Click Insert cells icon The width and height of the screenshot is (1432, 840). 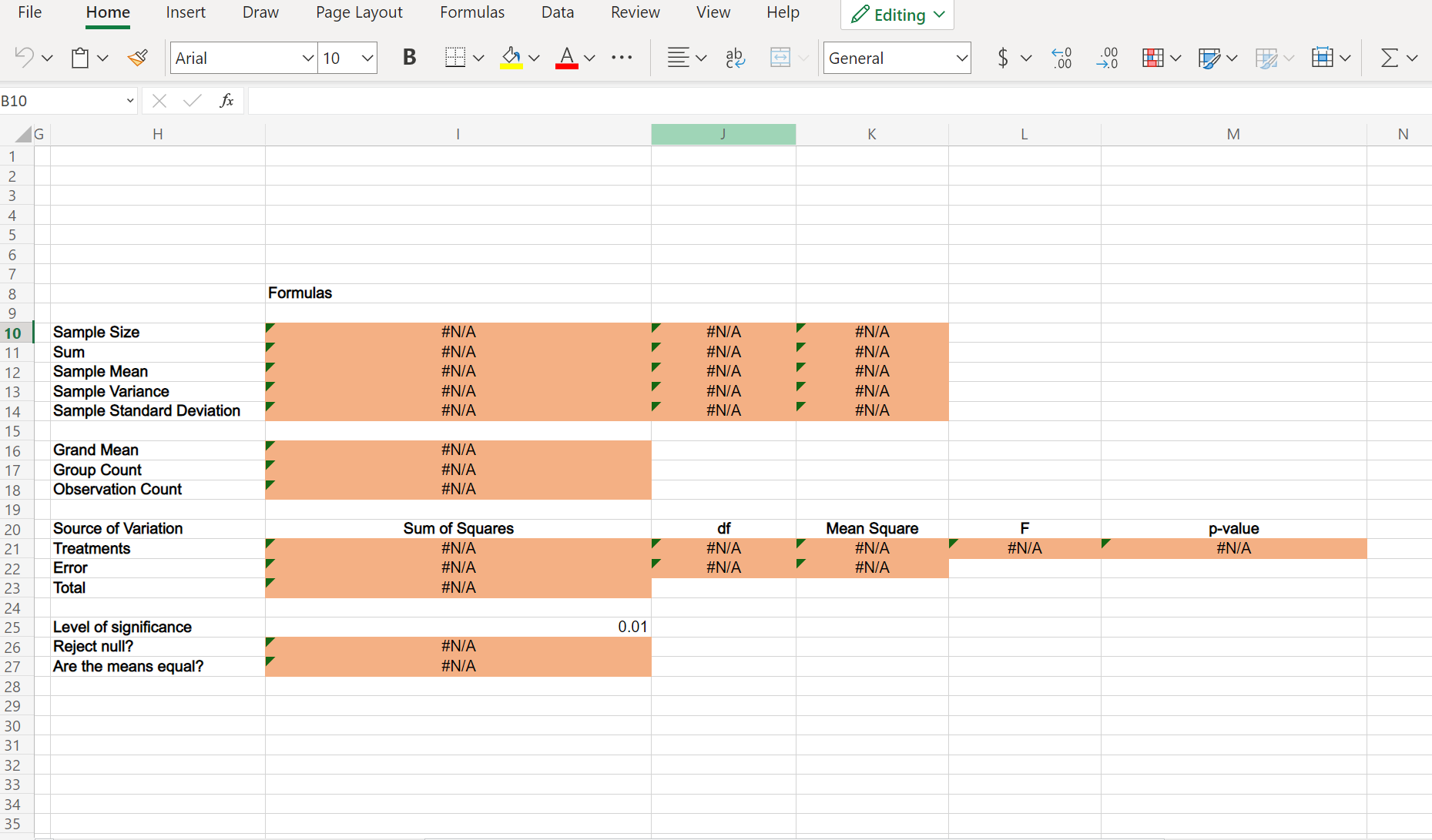[1322, 58]
